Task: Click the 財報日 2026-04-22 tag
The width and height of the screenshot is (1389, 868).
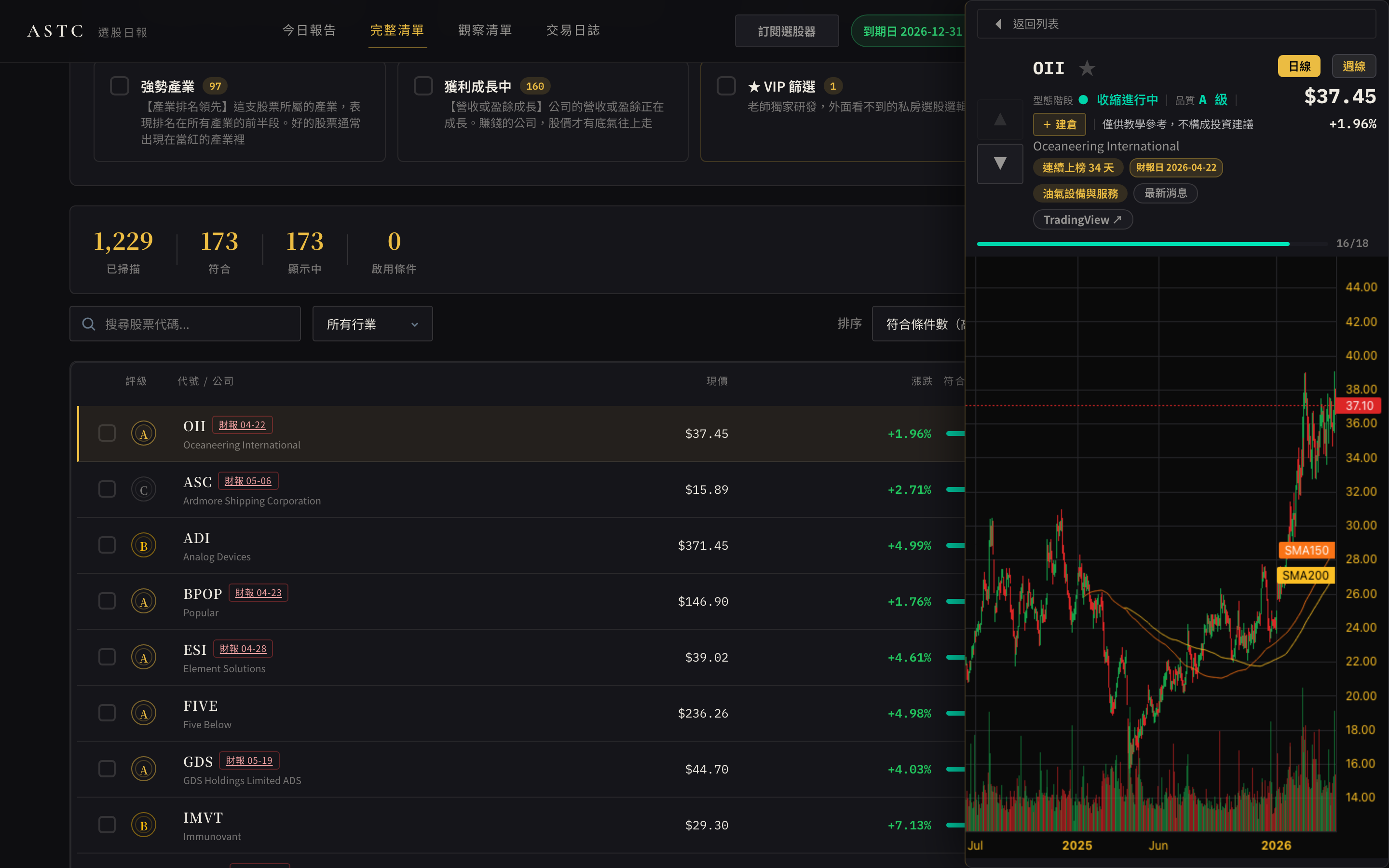Action: pyautogui.click(x=1176, y=168)
